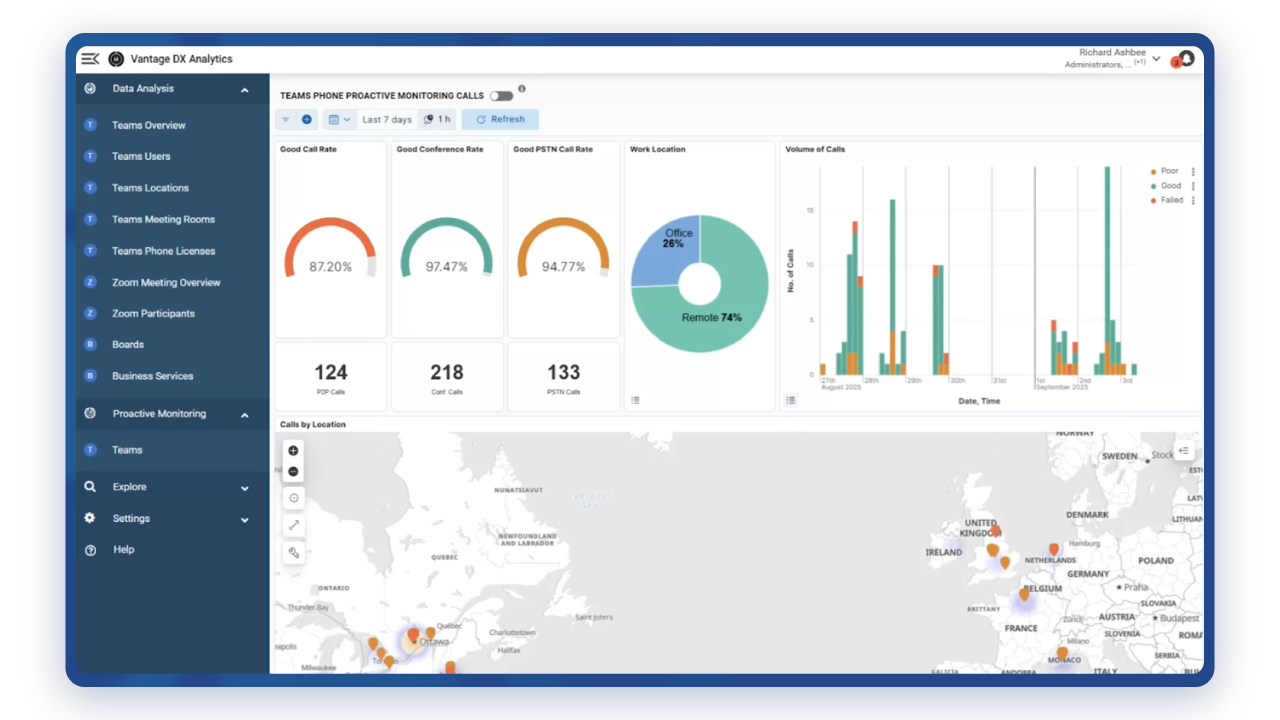Click the Refresh button
The image size is (1280, 720).
coord(500,120)
